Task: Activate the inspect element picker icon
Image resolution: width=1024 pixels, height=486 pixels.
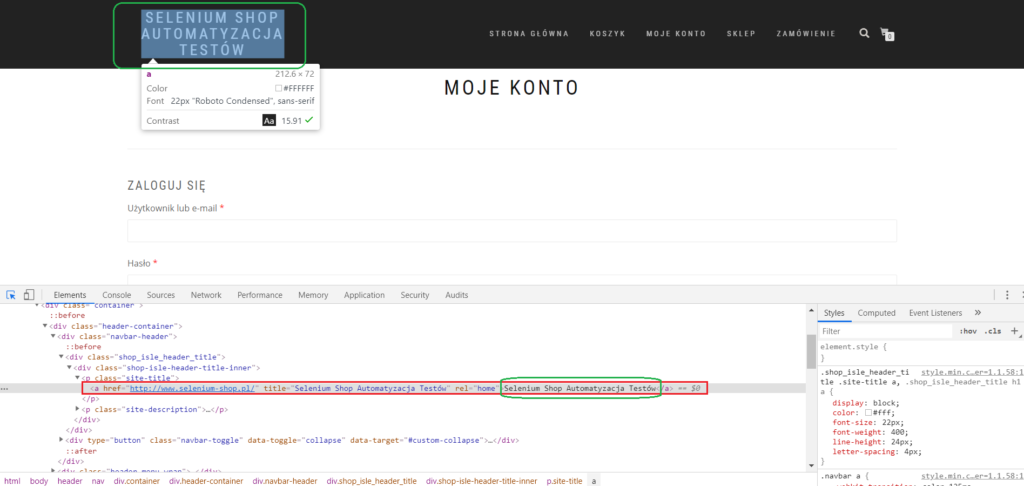Action: (11, 295)
